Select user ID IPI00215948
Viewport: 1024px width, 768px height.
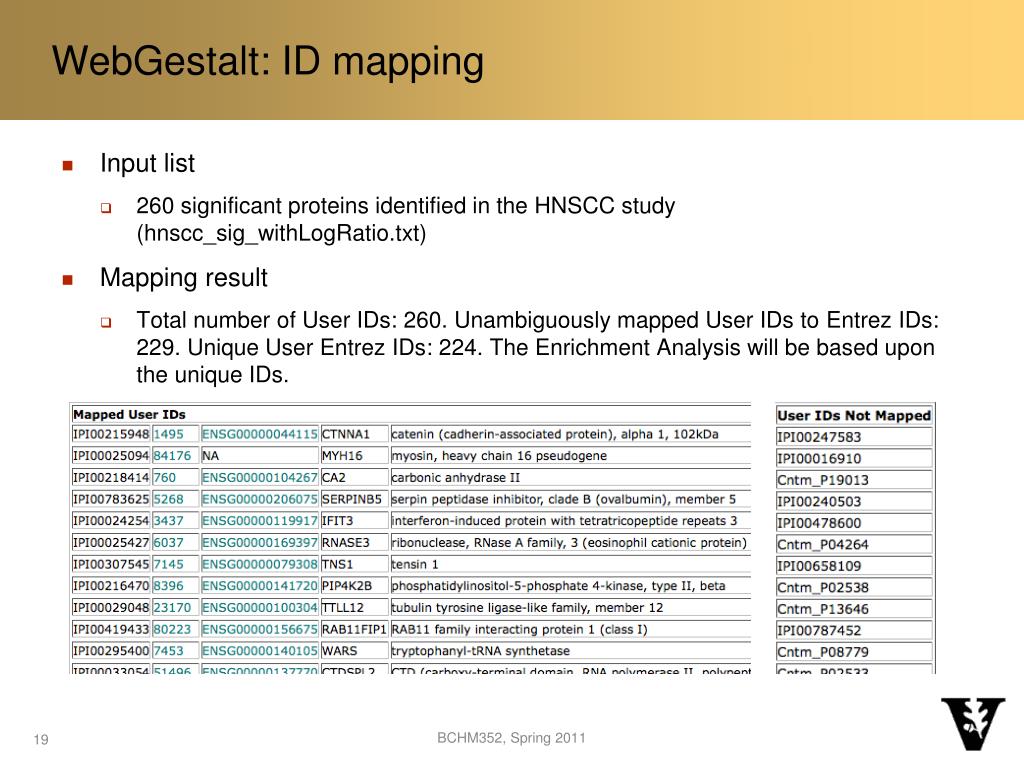click(x=111, y=434)
